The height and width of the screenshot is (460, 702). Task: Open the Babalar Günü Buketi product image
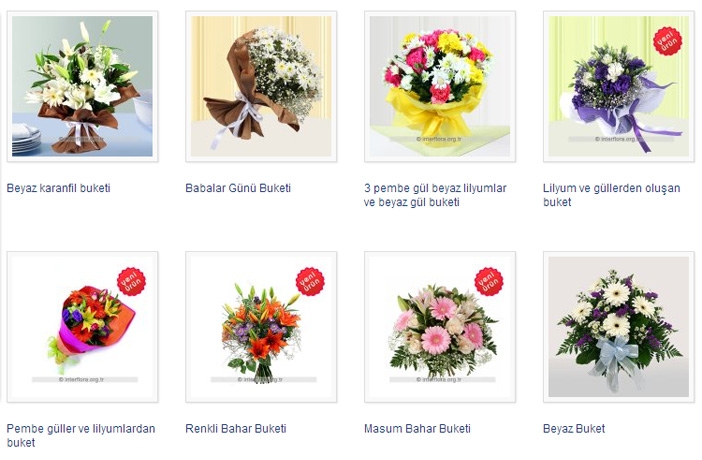click(261, 86)
